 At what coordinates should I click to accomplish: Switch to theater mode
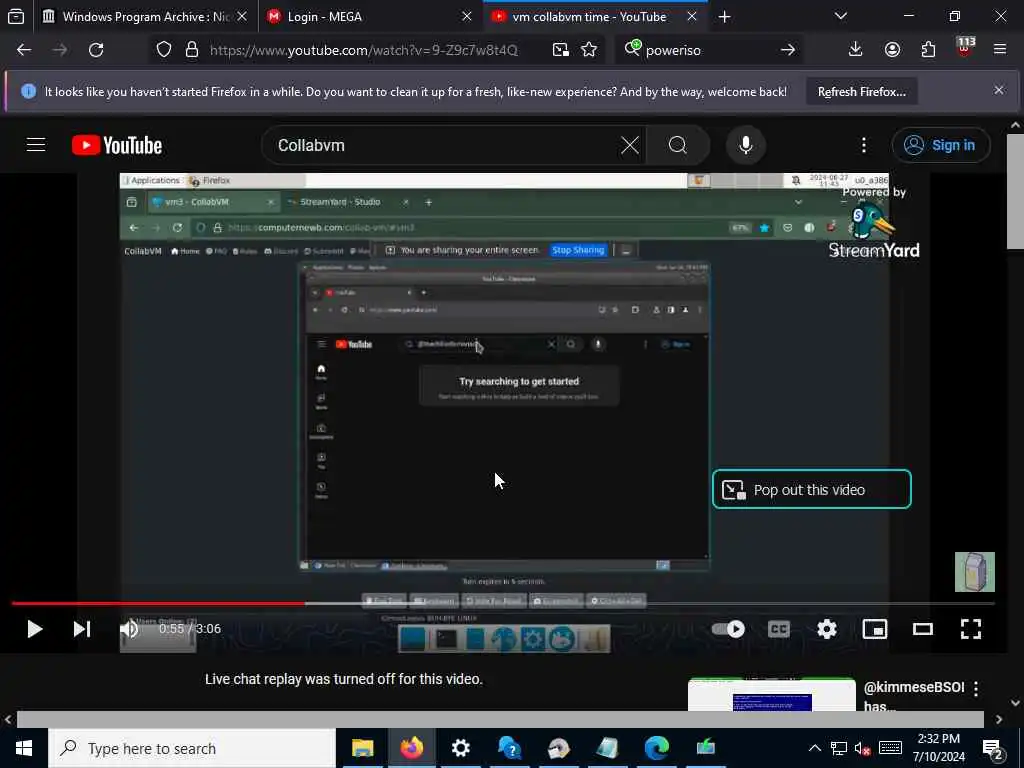pos(923,629)
